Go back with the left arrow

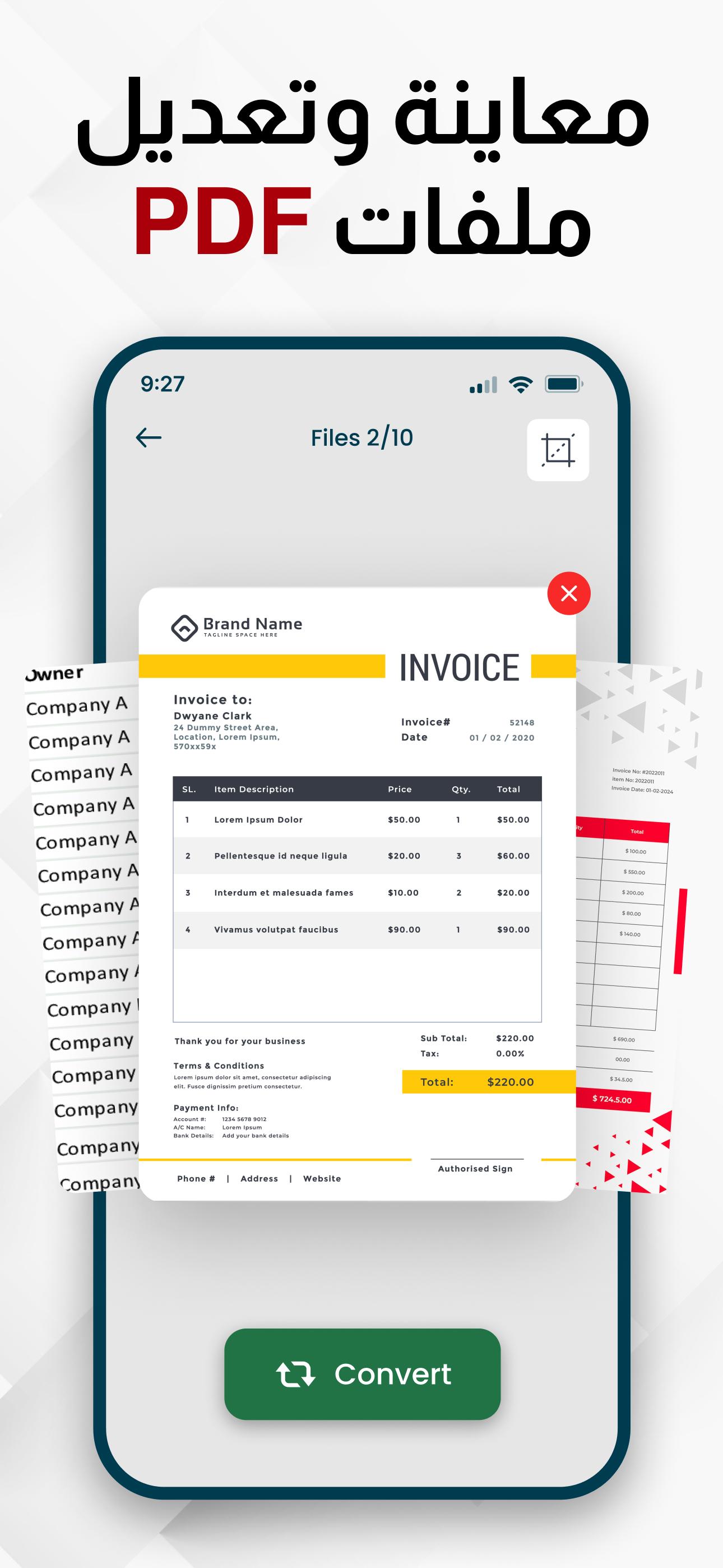point(149,437)
